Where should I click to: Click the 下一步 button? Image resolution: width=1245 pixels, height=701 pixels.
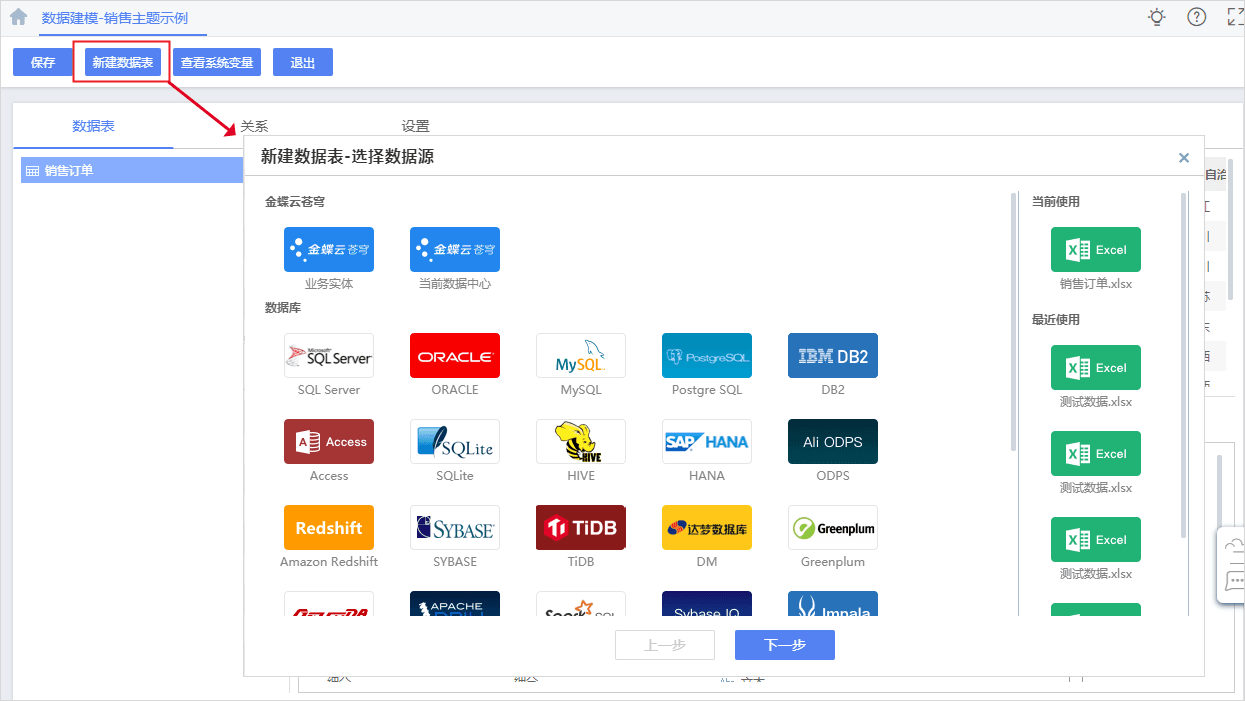[784, 644]
